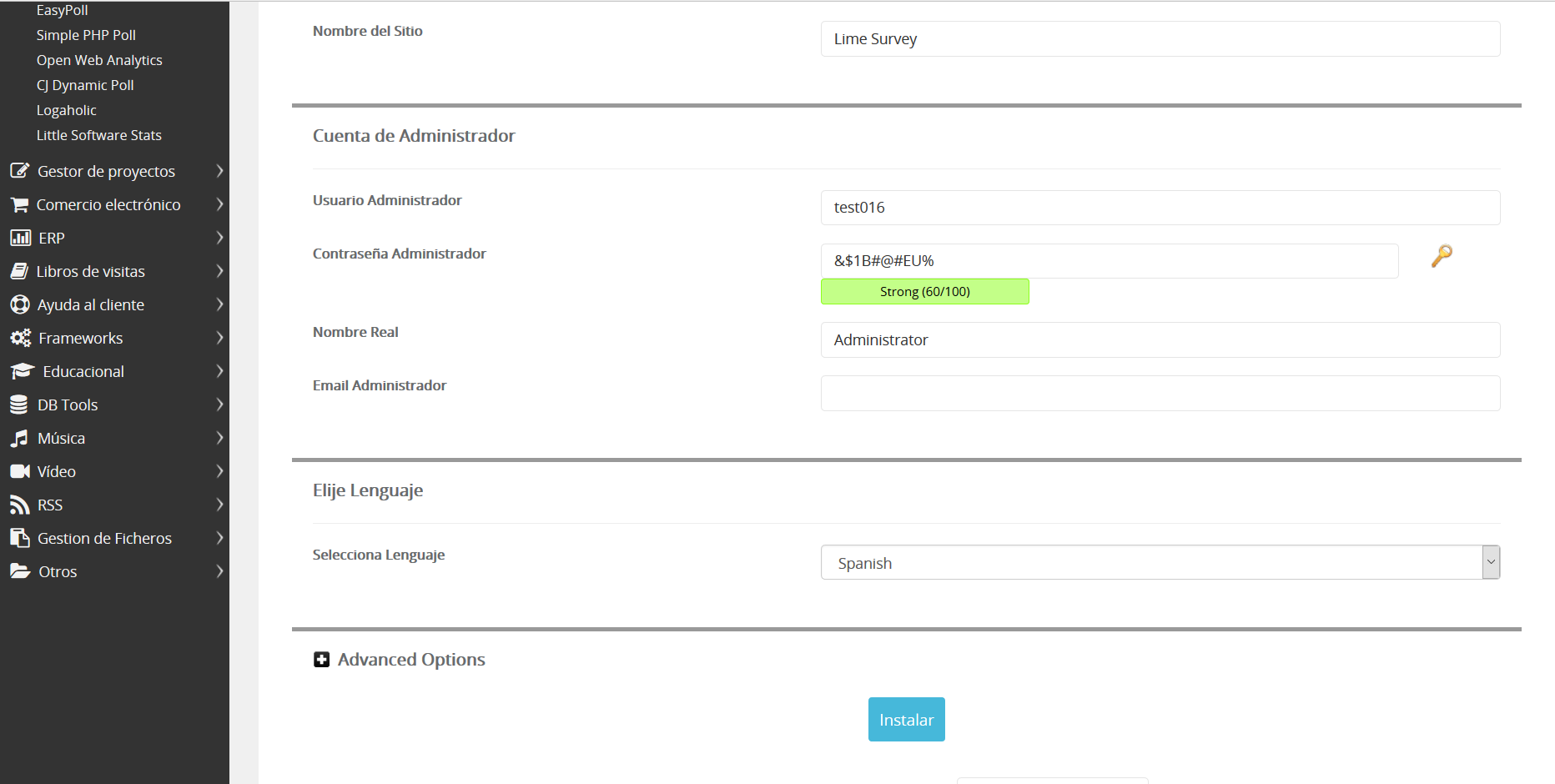Click the Gestor de proyectos pencil icon

coord(20,171)
